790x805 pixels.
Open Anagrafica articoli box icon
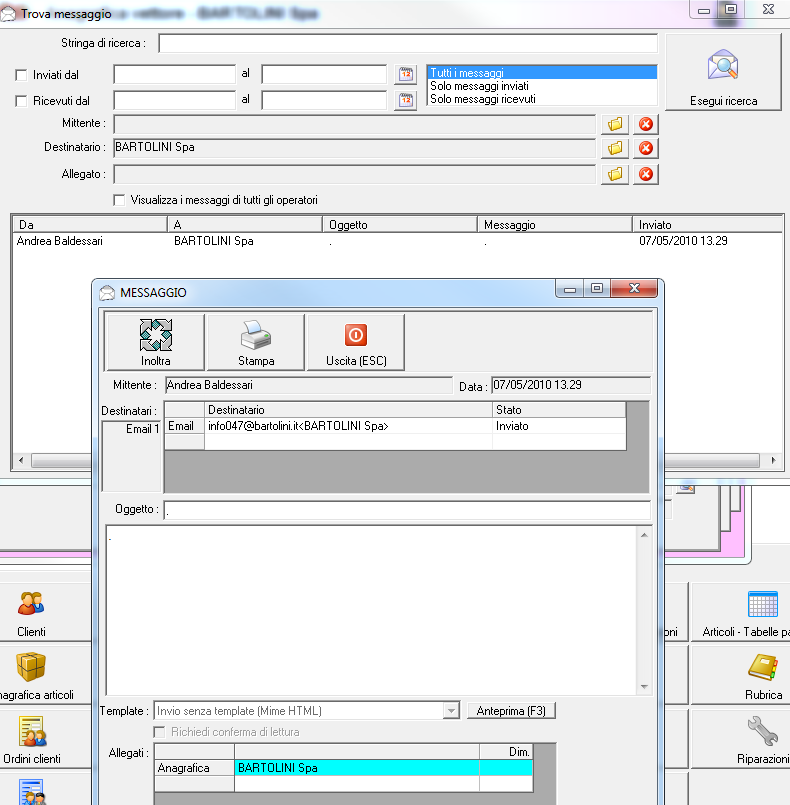pos(31,666)
